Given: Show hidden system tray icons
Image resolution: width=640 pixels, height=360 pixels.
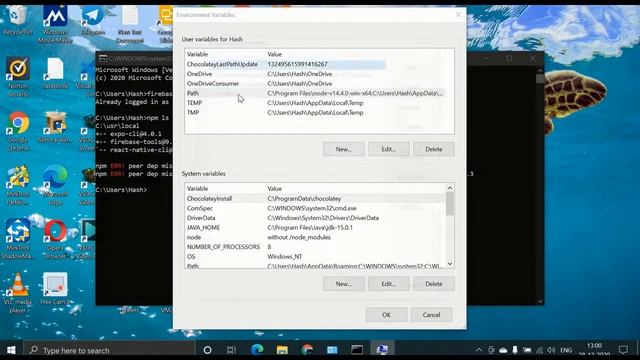Looking at the screenshot, I should click(479, 350).
